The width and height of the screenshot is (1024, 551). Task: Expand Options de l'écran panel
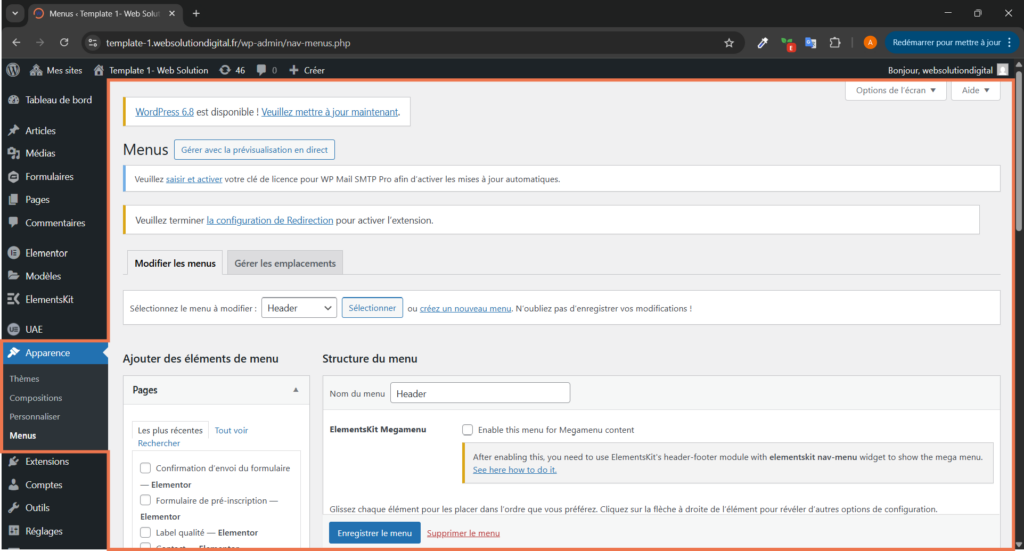point(895,90)
